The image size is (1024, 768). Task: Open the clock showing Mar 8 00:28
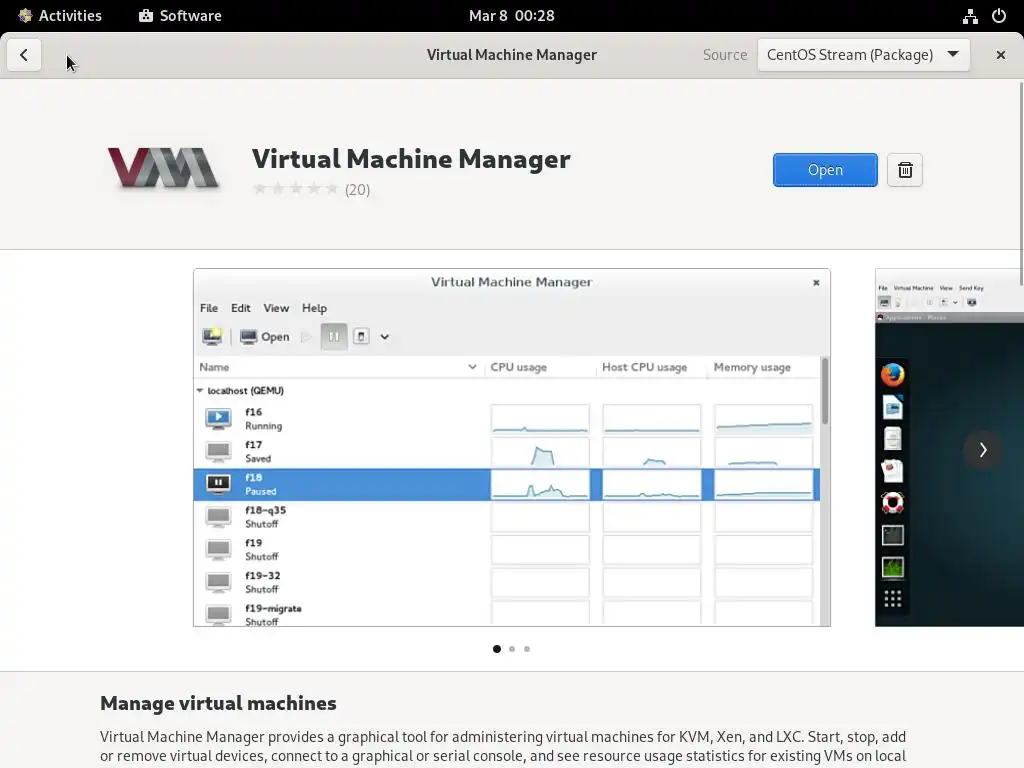[x=511, y=16]
